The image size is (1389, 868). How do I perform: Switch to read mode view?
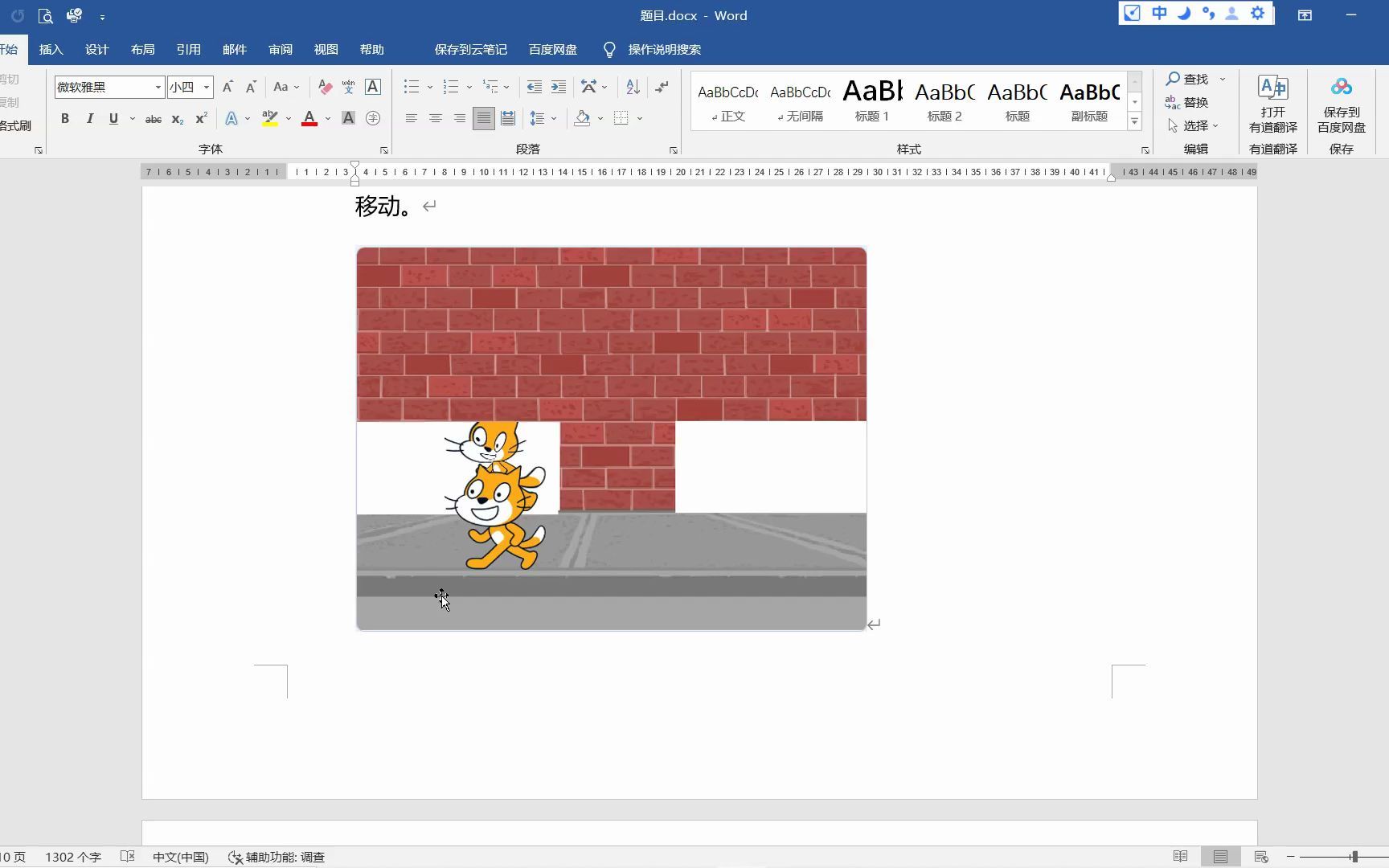point(1180,857)
